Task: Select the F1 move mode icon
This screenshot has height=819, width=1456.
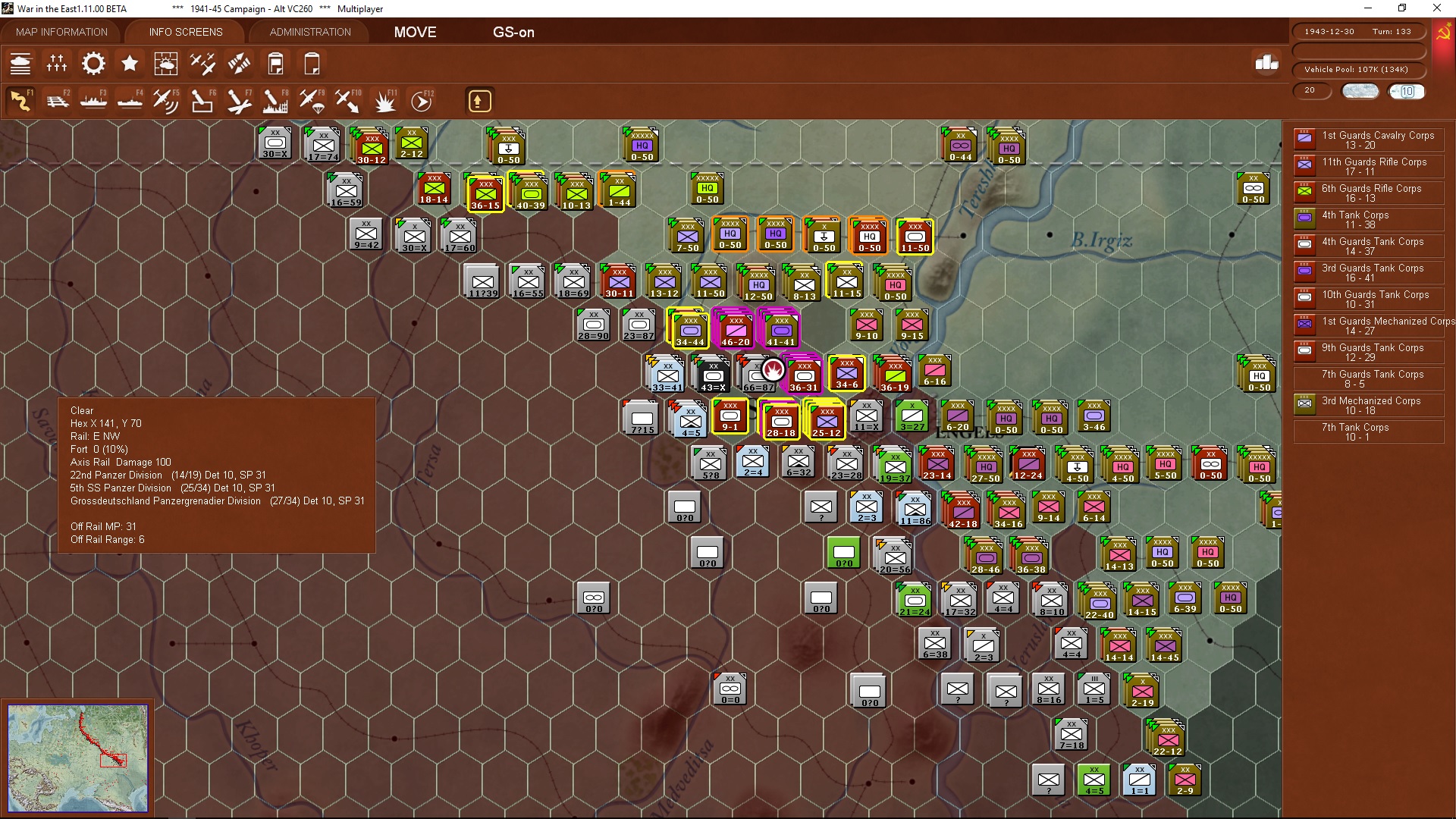Action: (20, 101)
